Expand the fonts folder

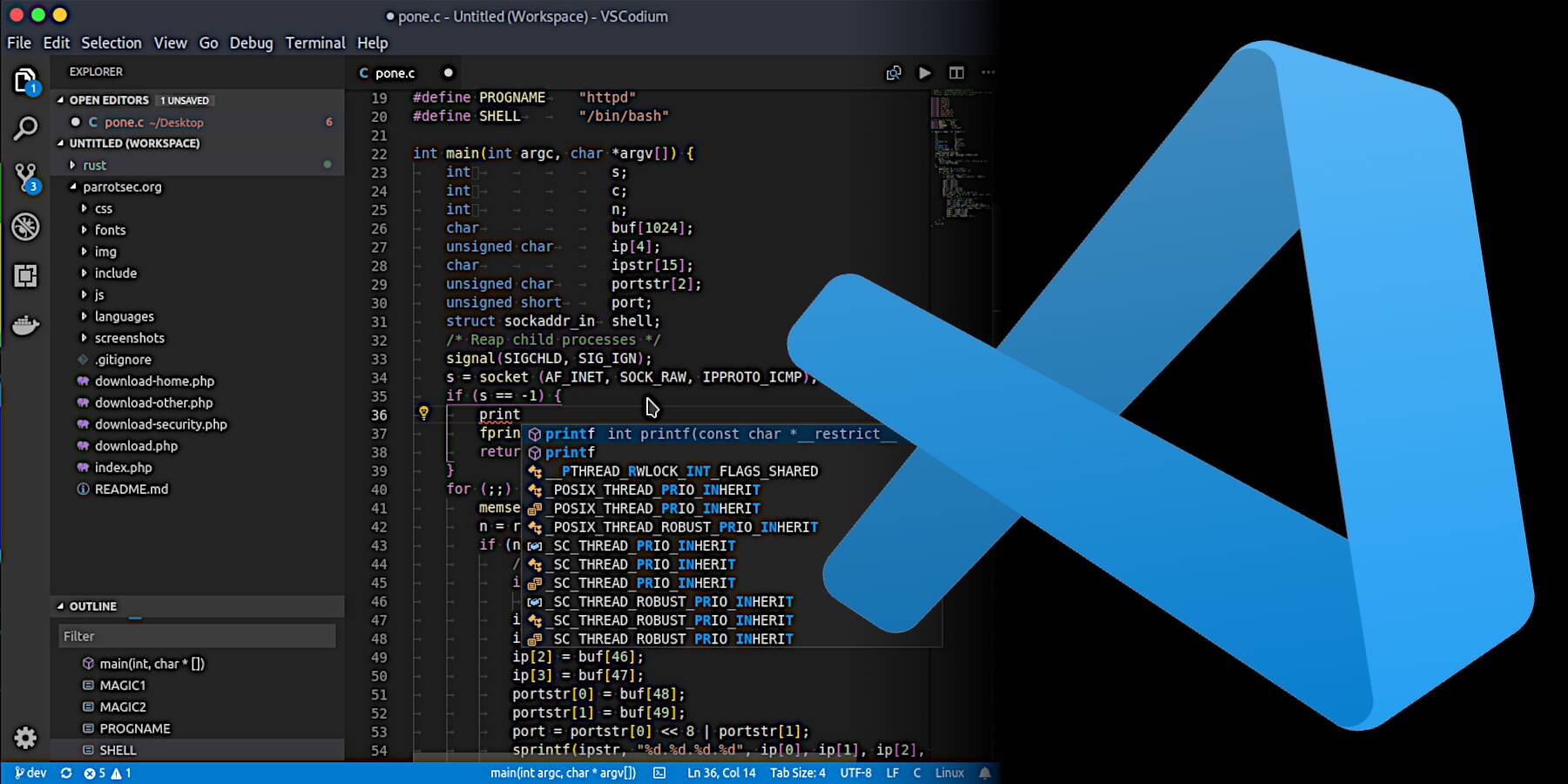[110, 230]
